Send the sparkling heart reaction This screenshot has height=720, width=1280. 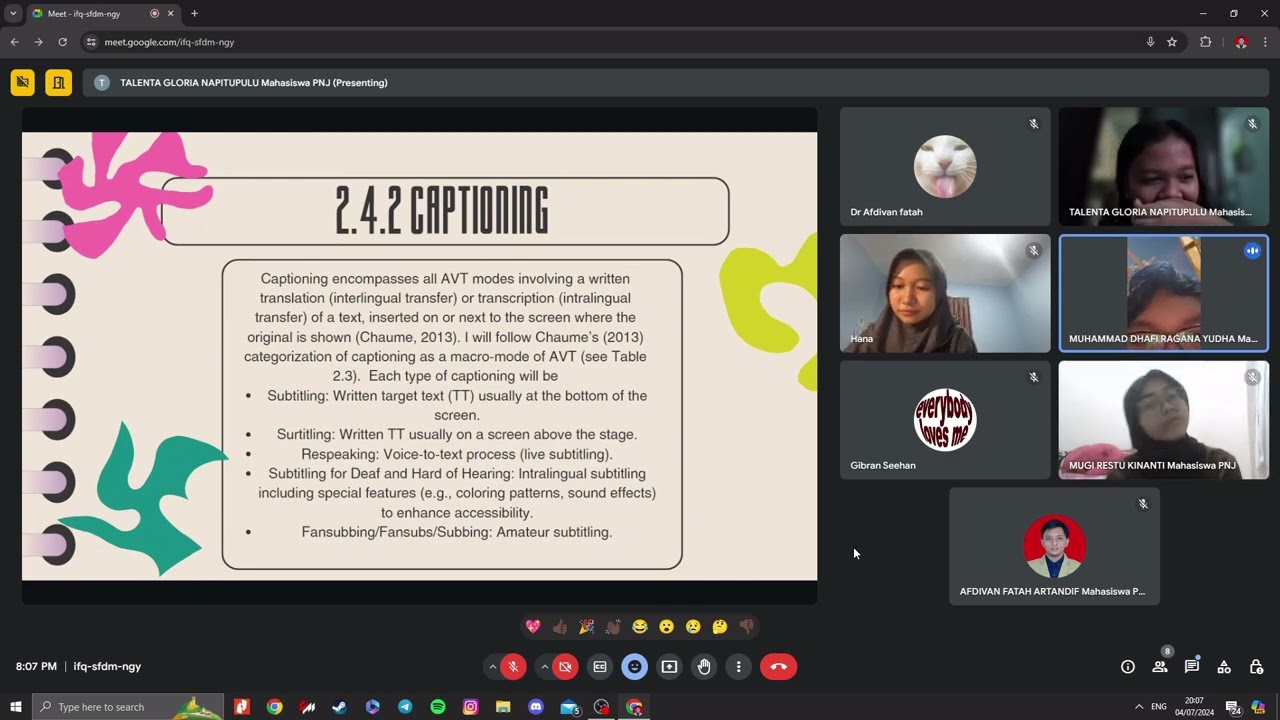(533, 627)
